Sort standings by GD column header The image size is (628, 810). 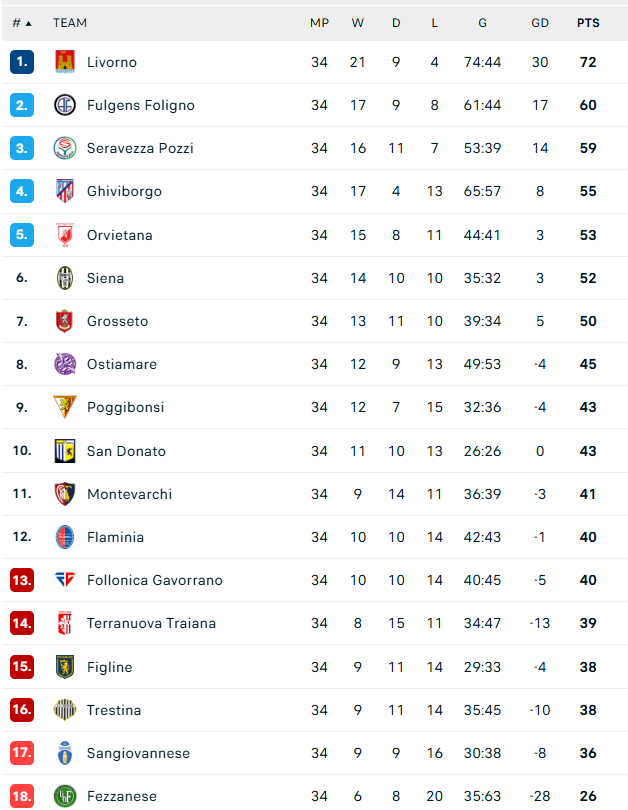tap(540, 23)
